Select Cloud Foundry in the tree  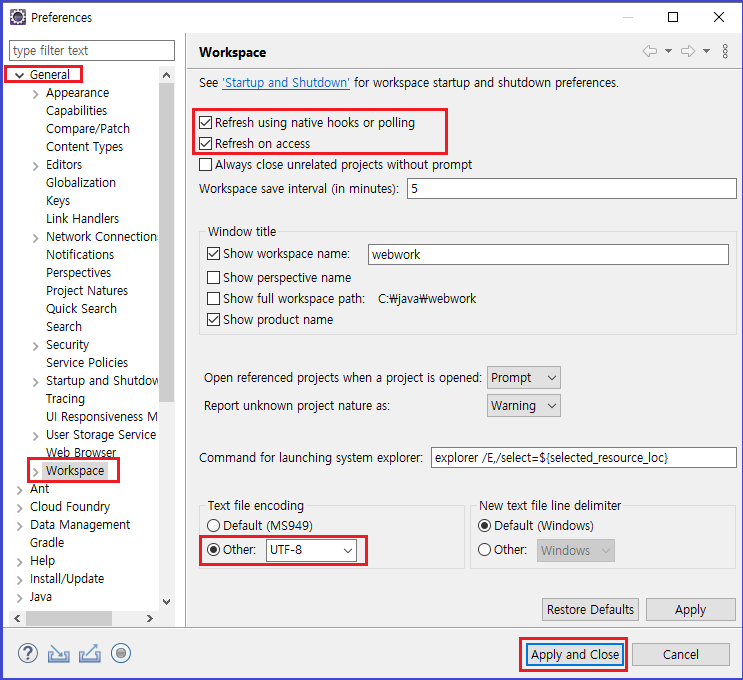point(70,507)
